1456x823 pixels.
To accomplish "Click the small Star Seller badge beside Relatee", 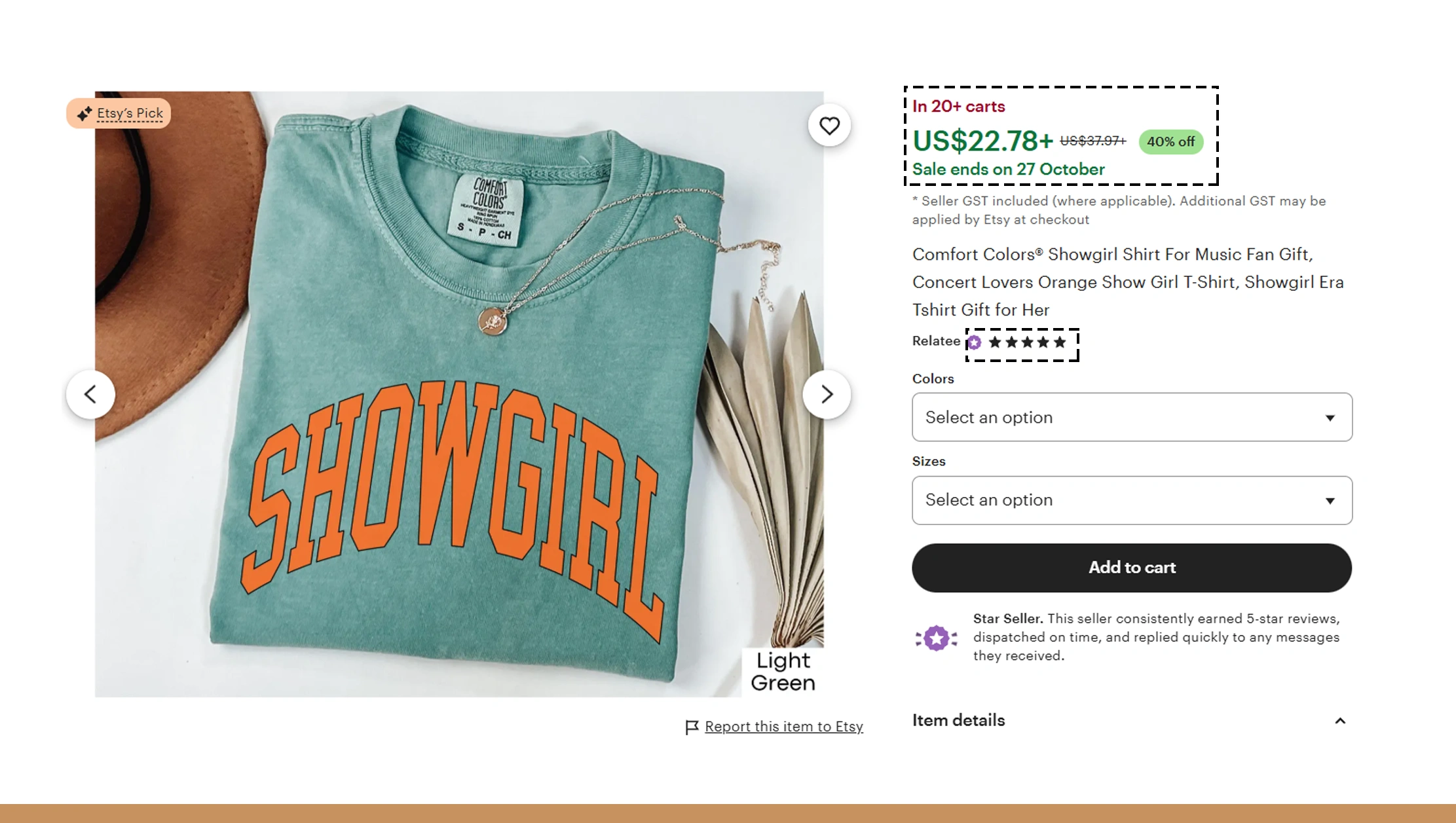I will click(975, 342).
